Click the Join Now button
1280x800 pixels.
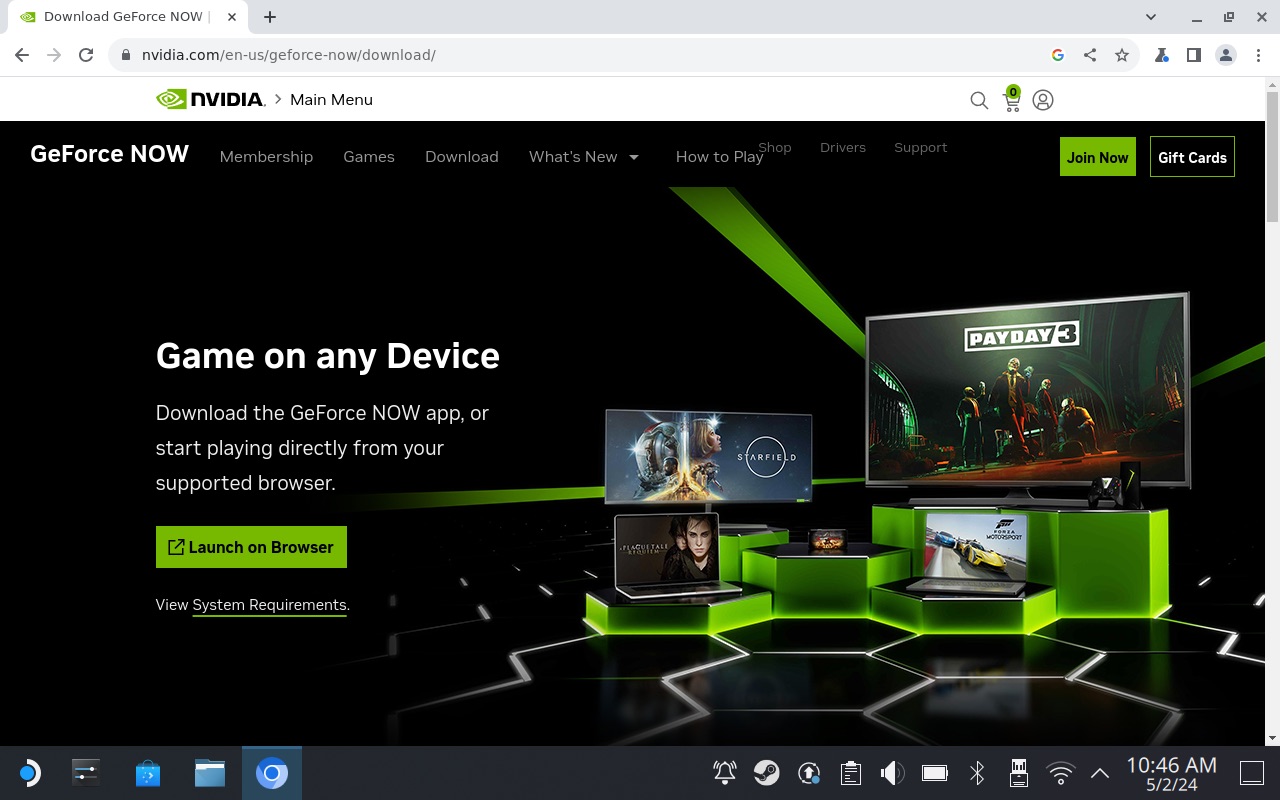coord(1098,157)
